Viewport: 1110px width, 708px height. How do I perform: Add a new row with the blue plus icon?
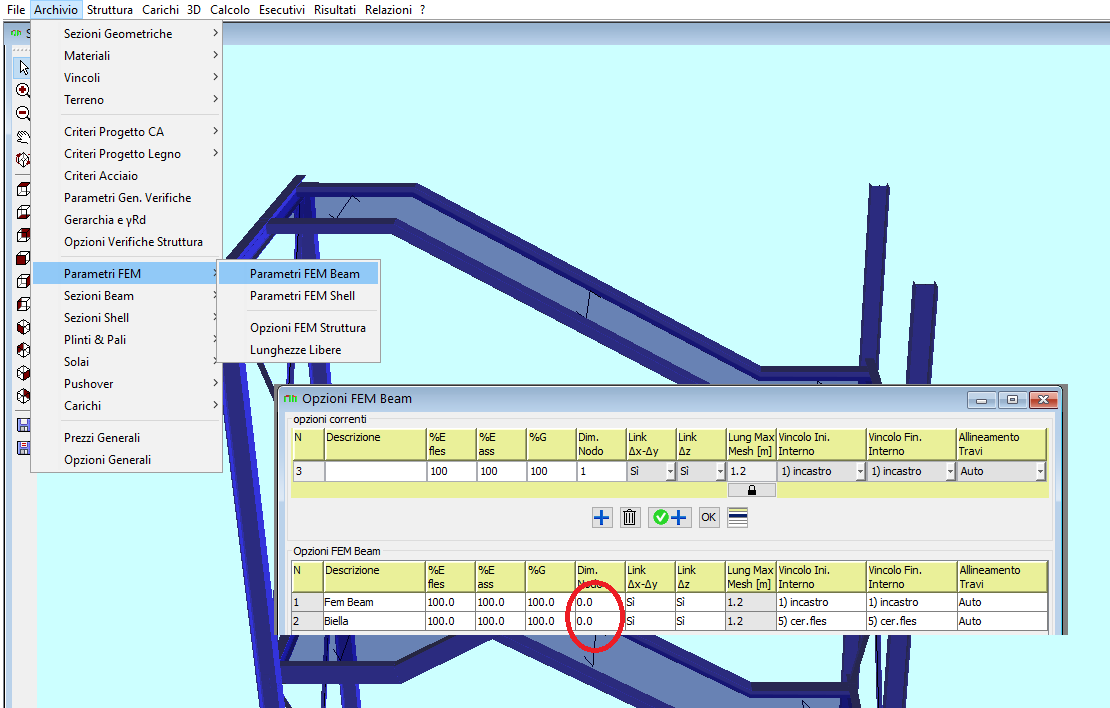tap(602, 518)
